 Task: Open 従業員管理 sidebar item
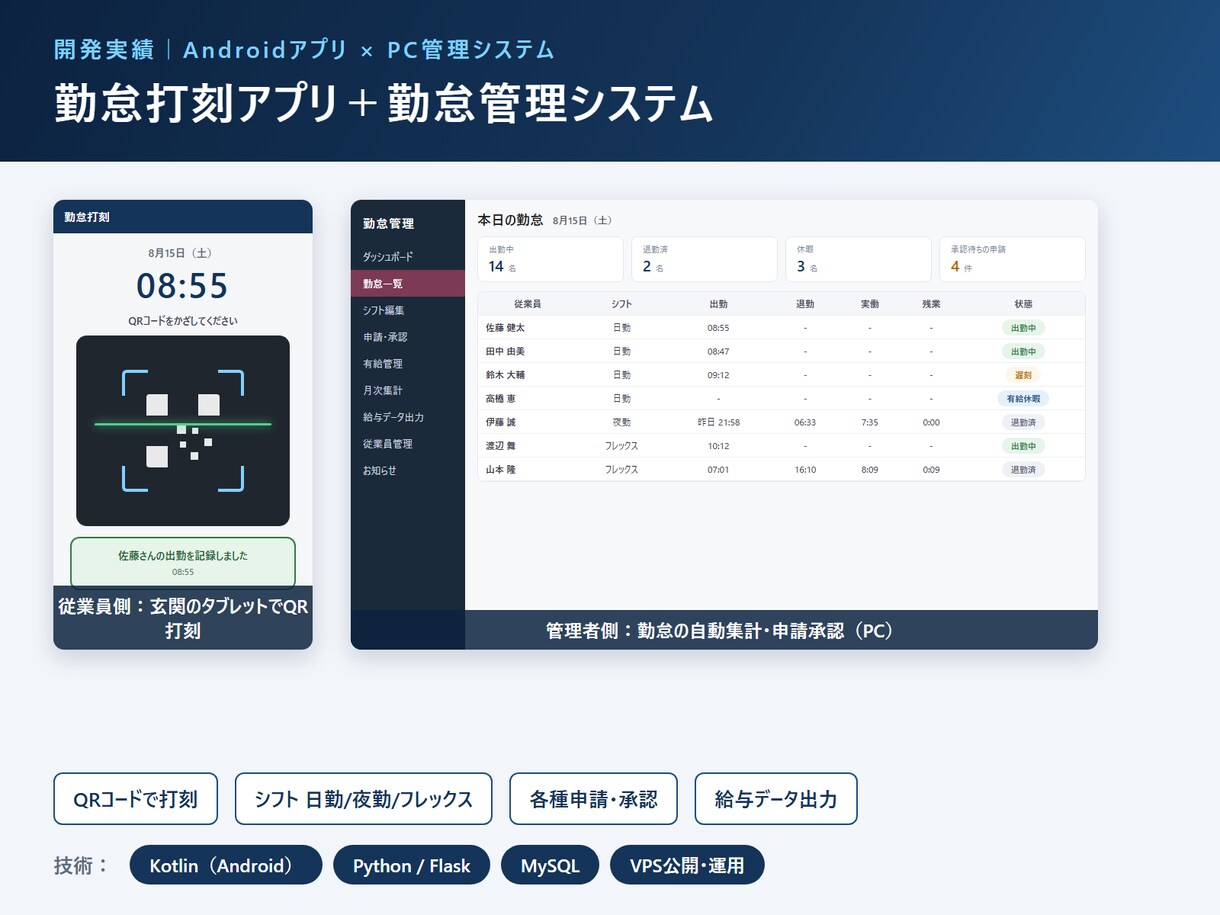point(407,444)
